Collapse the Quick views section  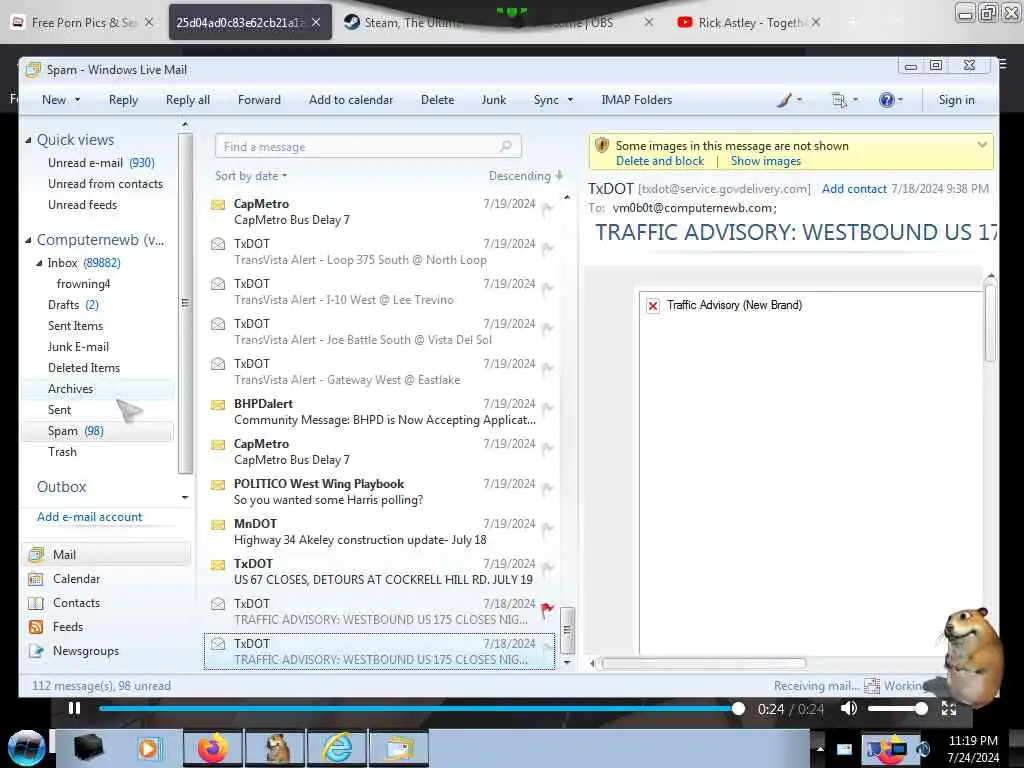point(28,140)
